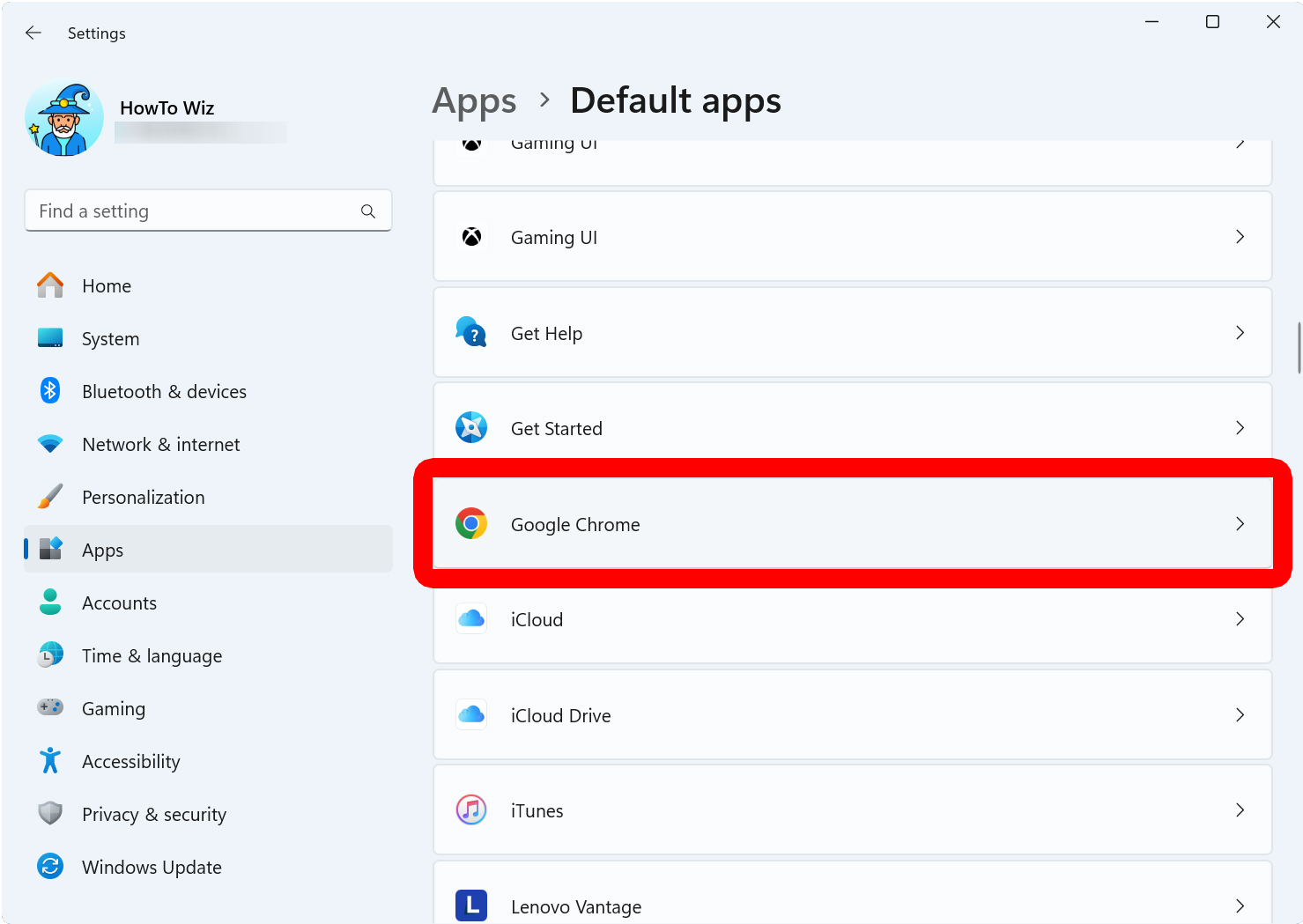Open Bluetooth & devices settings
Screen dimensions: 1303x924
tap(164, 392)
